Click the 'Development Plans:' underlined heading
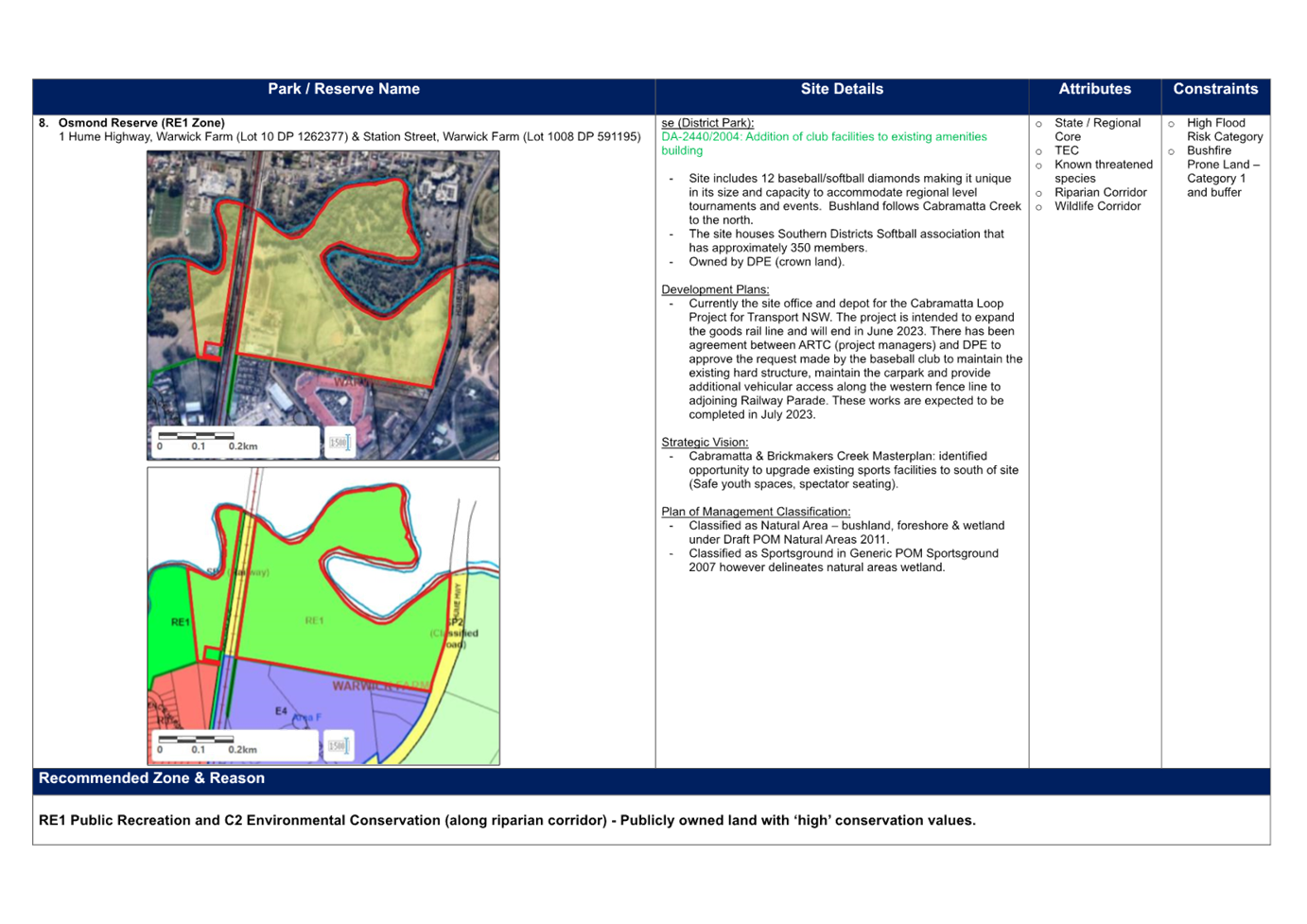 coord(715,289)
